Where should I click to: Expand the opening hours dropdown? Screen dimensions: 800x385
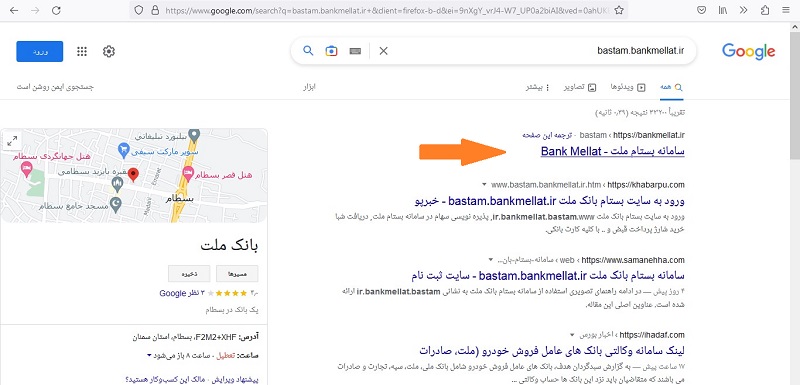(149, 355)
